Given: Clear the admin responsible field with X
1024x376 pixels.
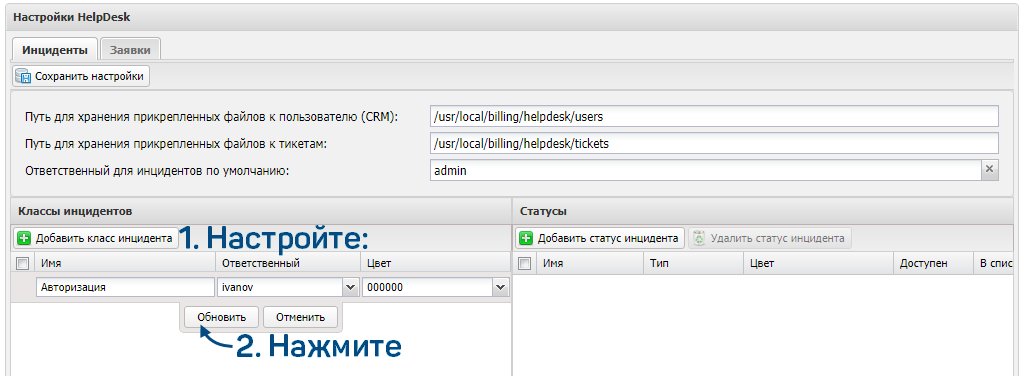Looking at the screenshot, I should (x=989, y=170).
